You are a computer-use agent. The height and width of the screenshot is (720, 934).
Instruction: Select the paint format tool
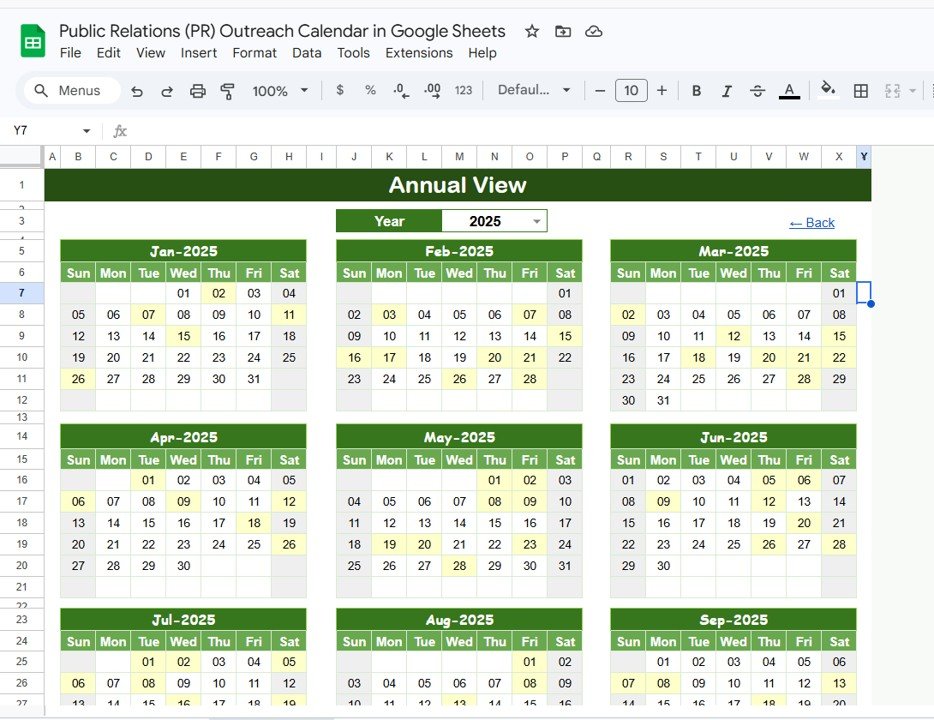coord(227,90)
